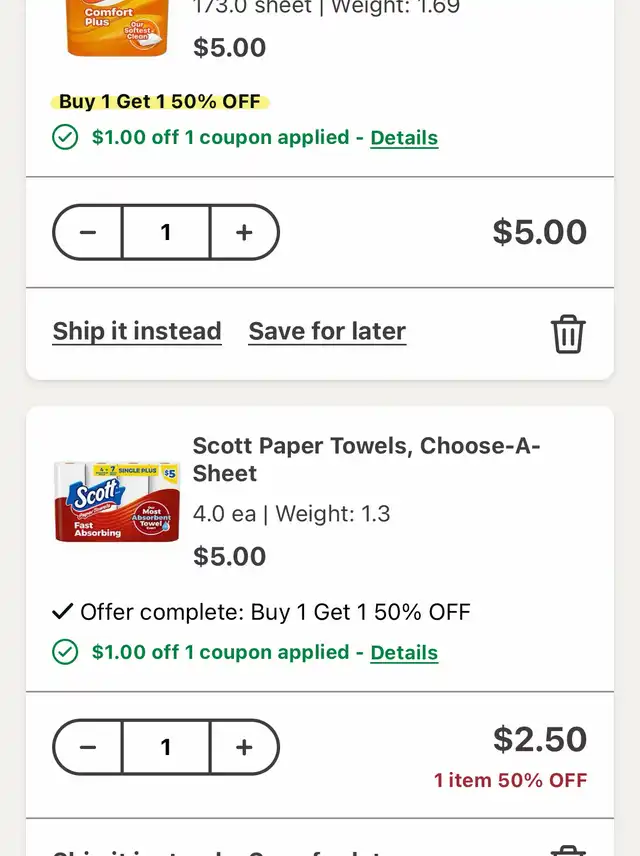Image resolution: width=640 pixels, height=856 pixels.
Task: Decrease quantity of the $5.00 first item
Action: coord(87,232)
